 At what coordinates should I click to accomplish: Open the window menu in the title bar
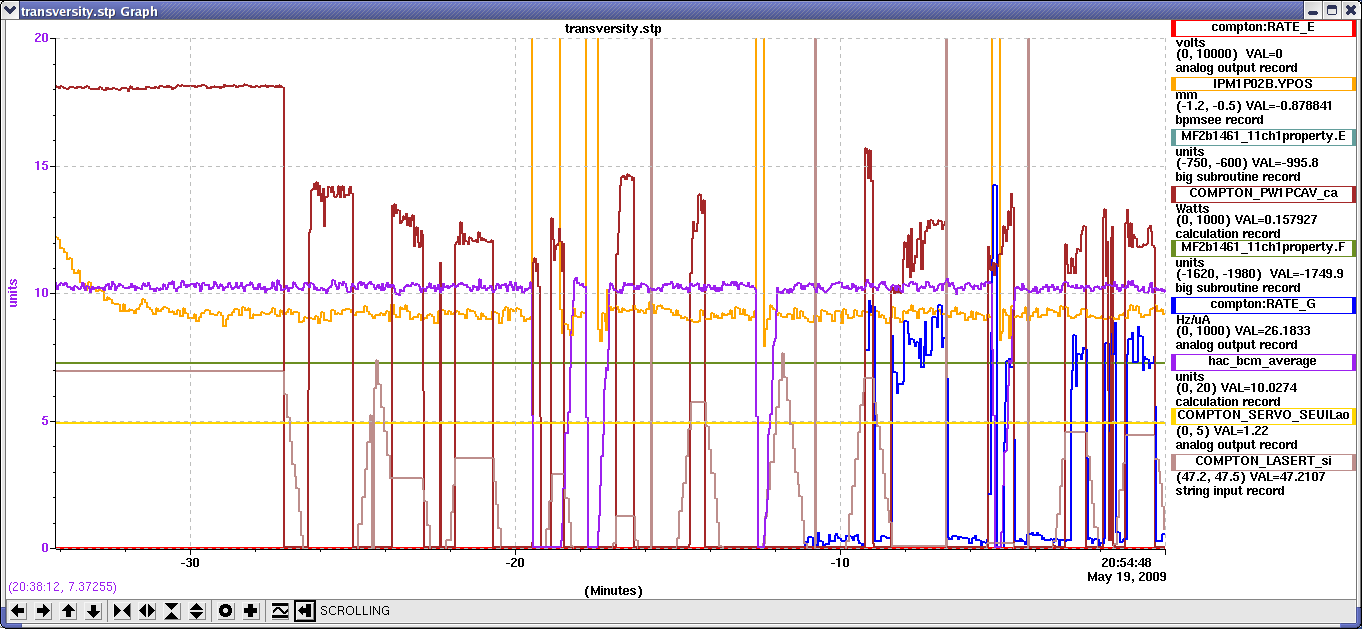(10, 9)
